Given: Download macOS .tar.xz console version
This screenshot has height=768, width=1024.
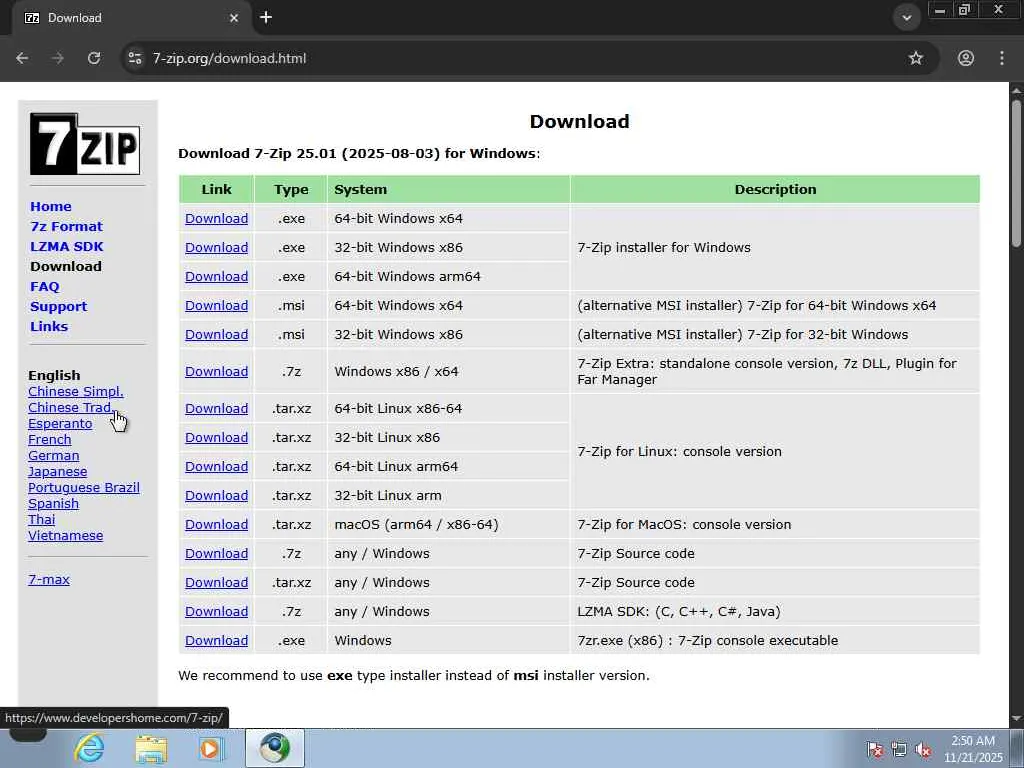Looking at the screenshot, I should click(x=216, y=524).
